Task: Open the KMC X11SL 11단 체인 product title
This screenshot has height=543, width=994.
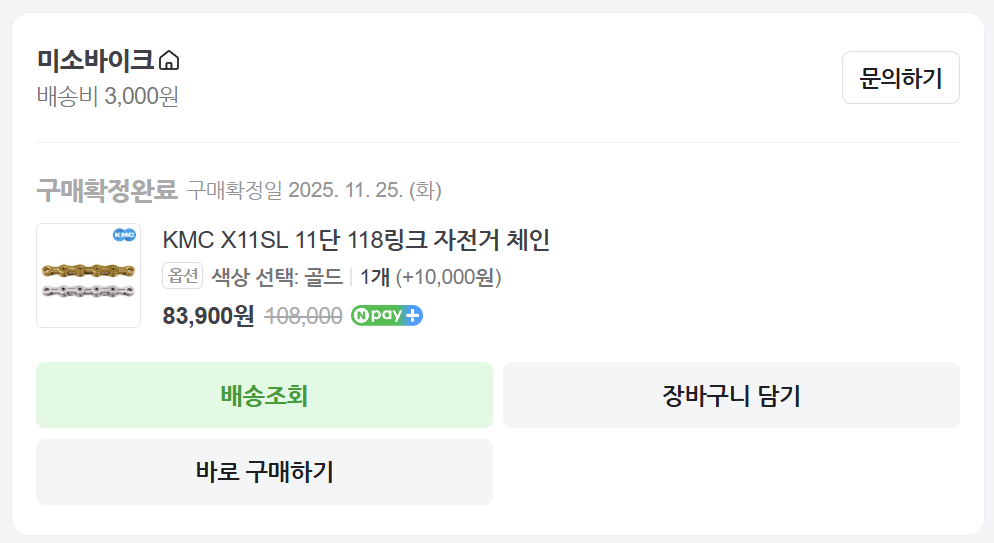Action: [356, 240]
